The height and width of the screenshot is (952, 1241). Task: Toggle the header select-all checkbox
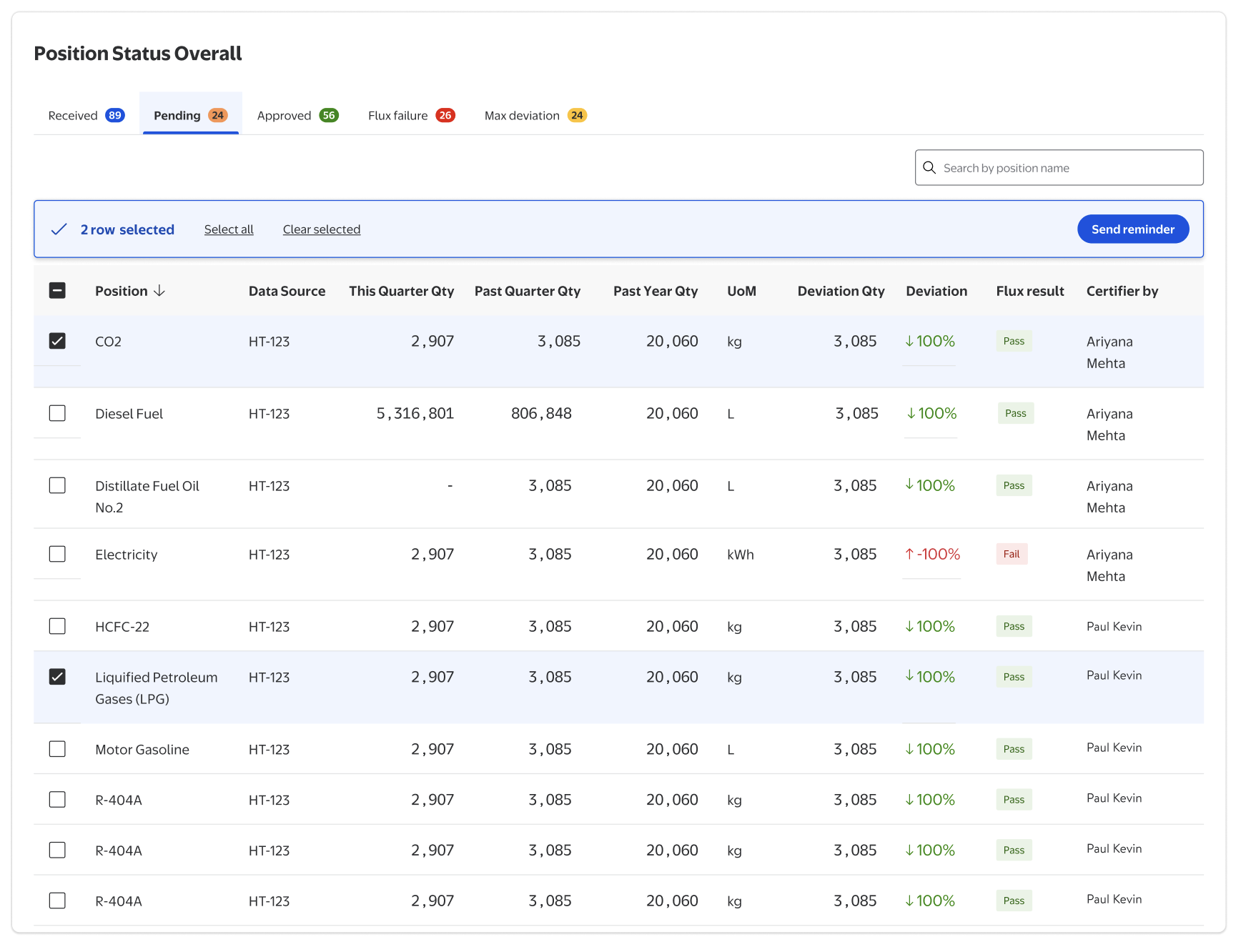pos(57,291)
